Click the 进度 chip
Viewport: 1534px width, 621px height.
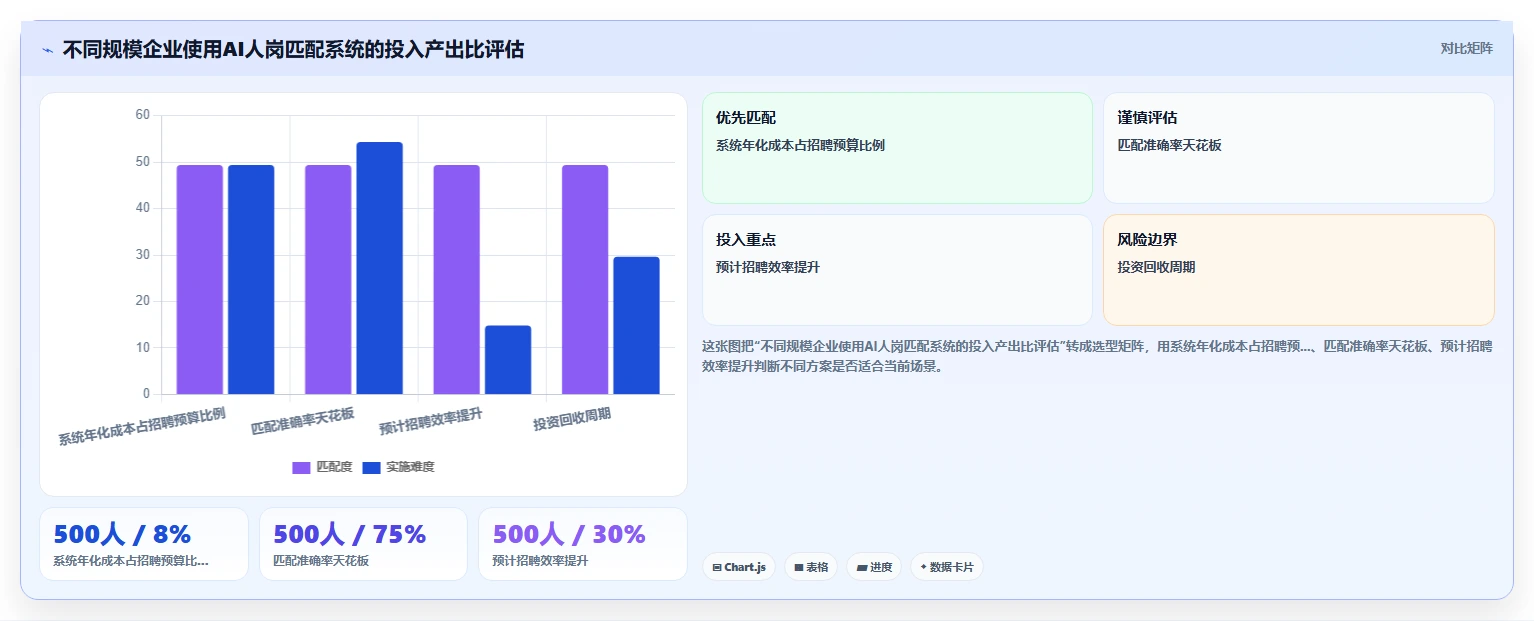[874, 567]
